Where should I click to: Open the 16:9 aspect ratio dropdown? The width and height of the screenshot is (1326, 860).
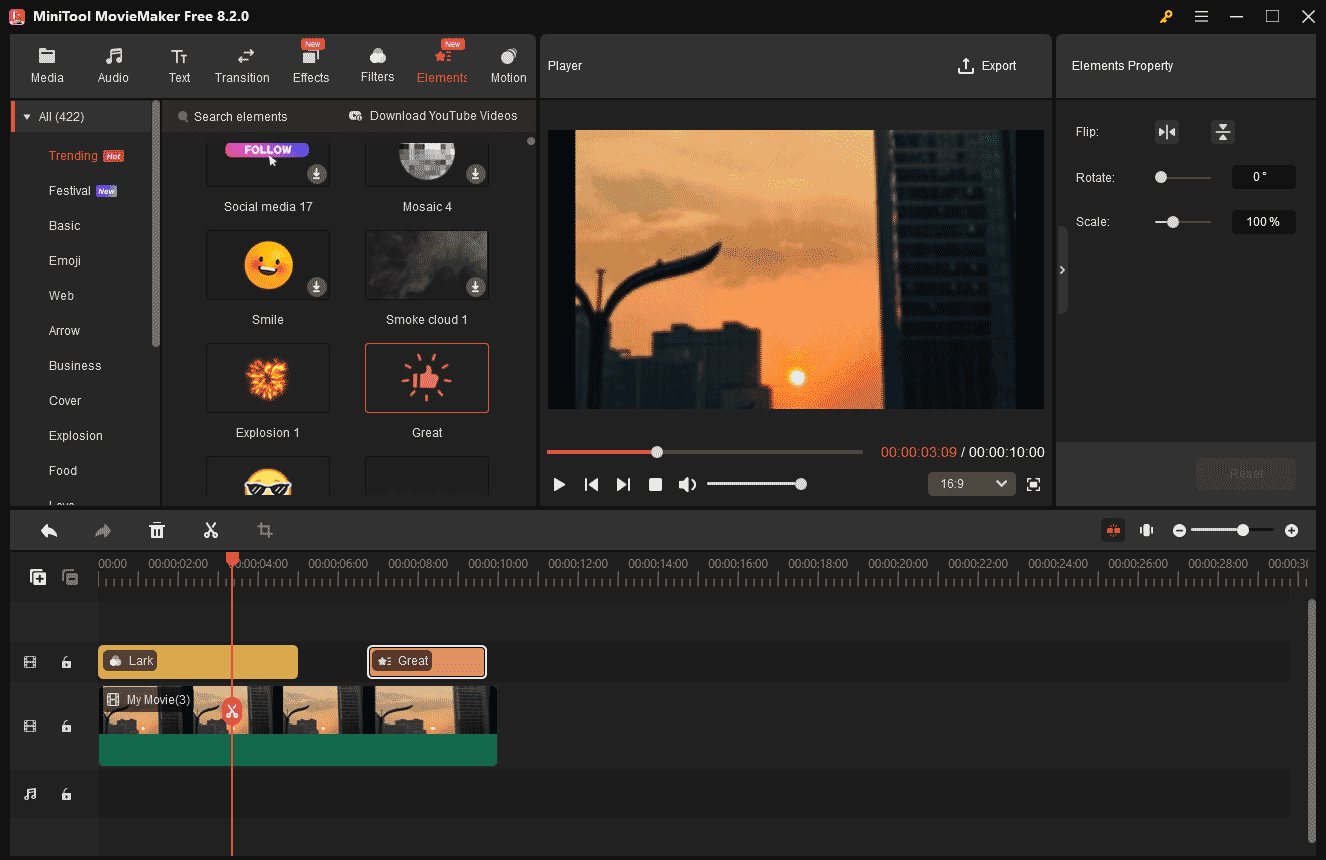coord(972,484)
